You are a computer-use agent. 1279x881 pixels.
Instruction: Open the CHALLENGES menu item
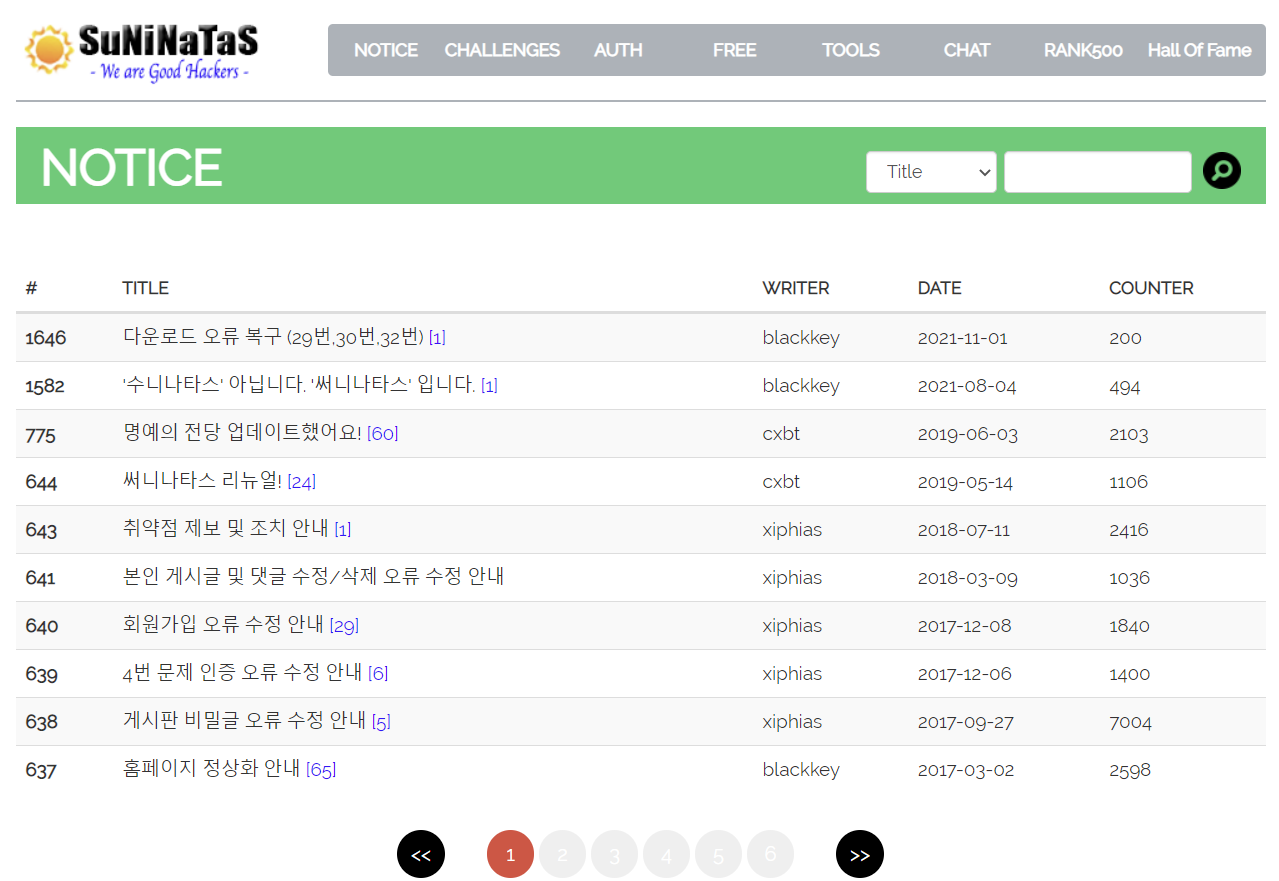502,50
